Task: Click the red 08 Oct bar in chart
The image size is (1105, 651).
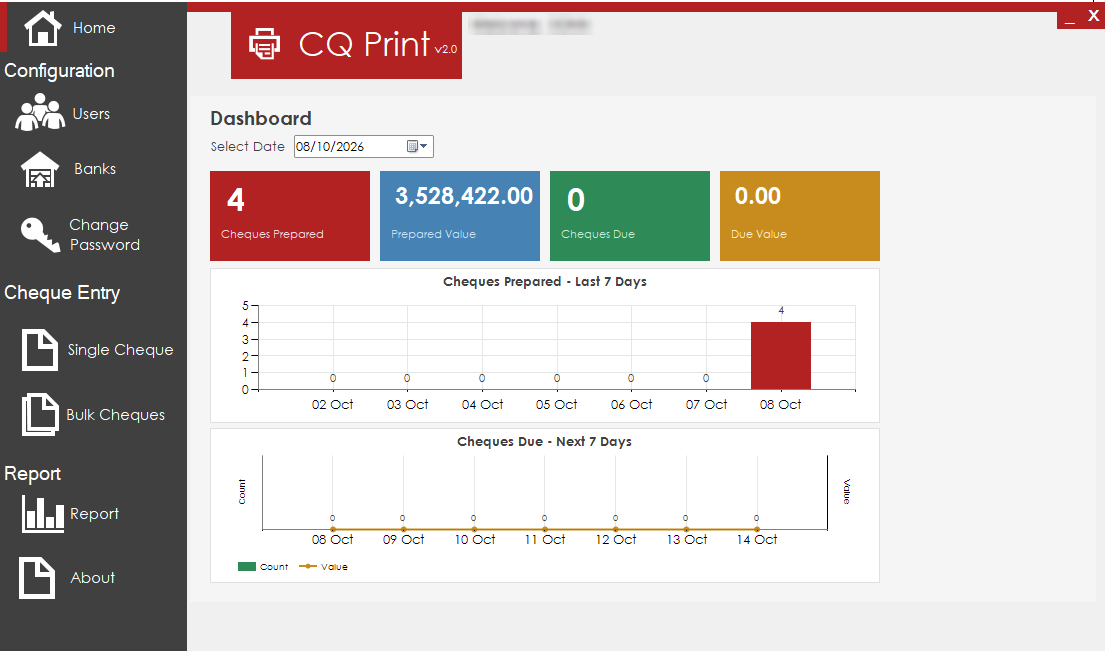Action: click(781, 356)
